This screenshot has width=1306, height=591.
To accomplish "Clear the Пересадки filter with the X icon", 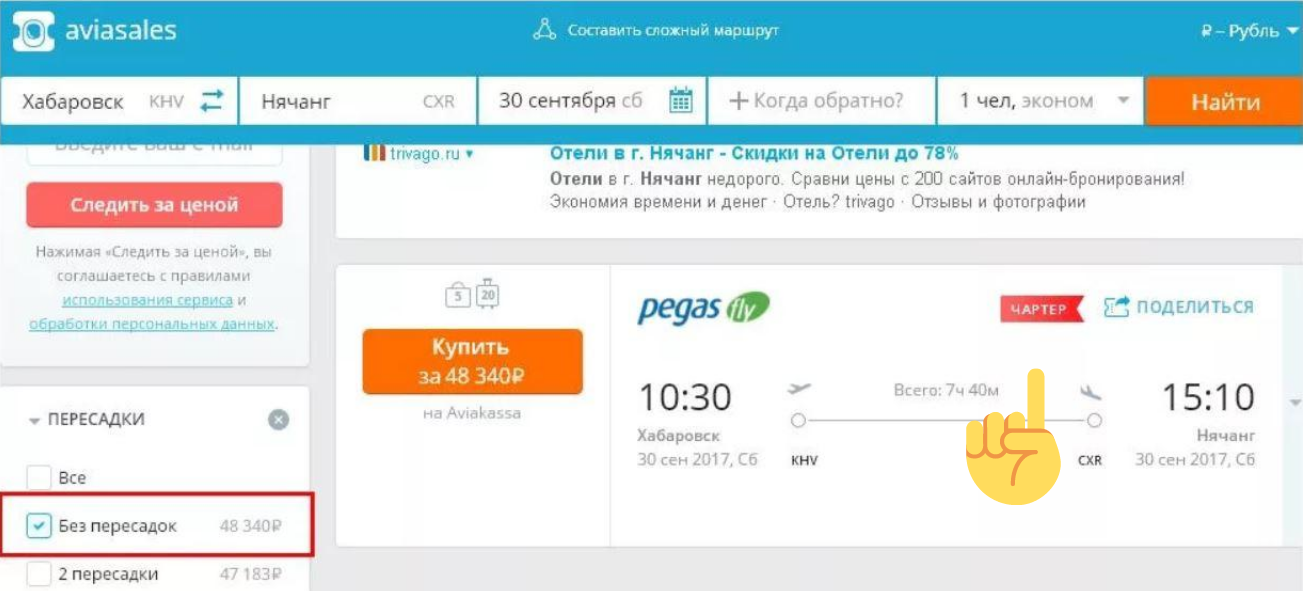I will [279, 420].
